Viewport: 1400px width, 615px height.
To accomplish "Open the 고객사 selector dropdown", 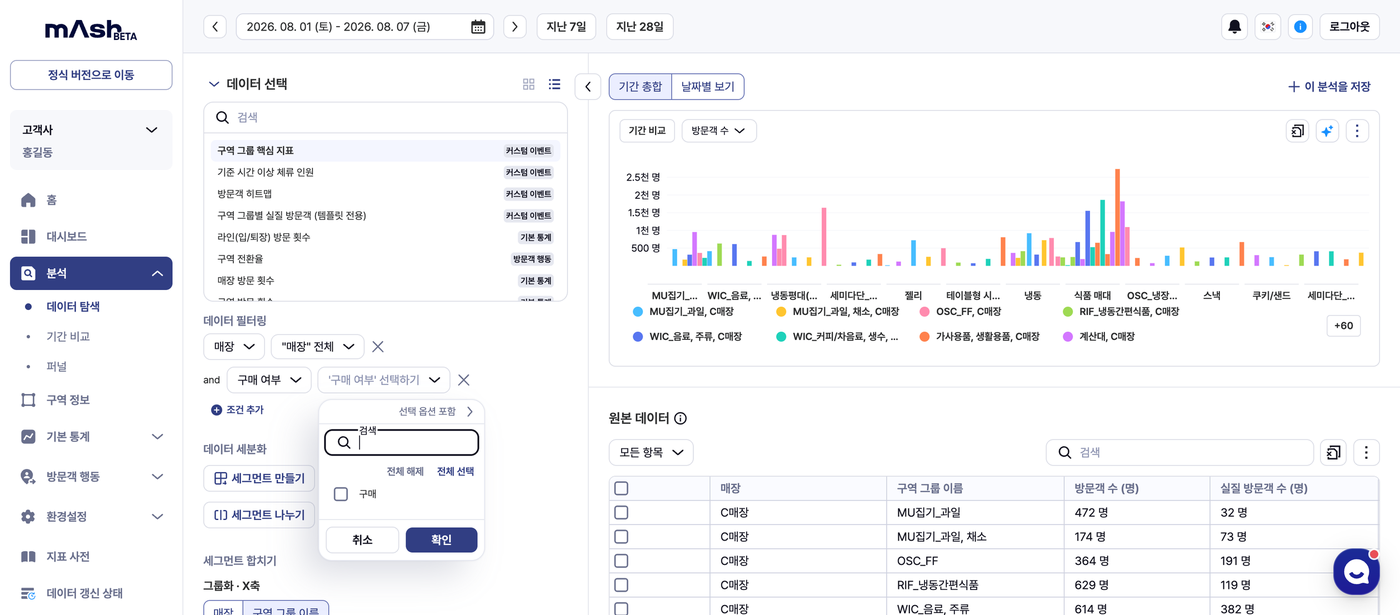I will [x=91, y=130].
